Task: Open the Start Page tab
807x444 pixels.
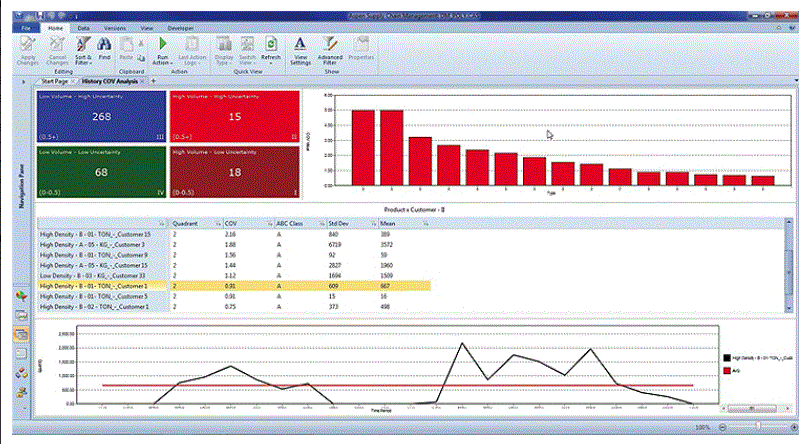Action: [55, 81]
